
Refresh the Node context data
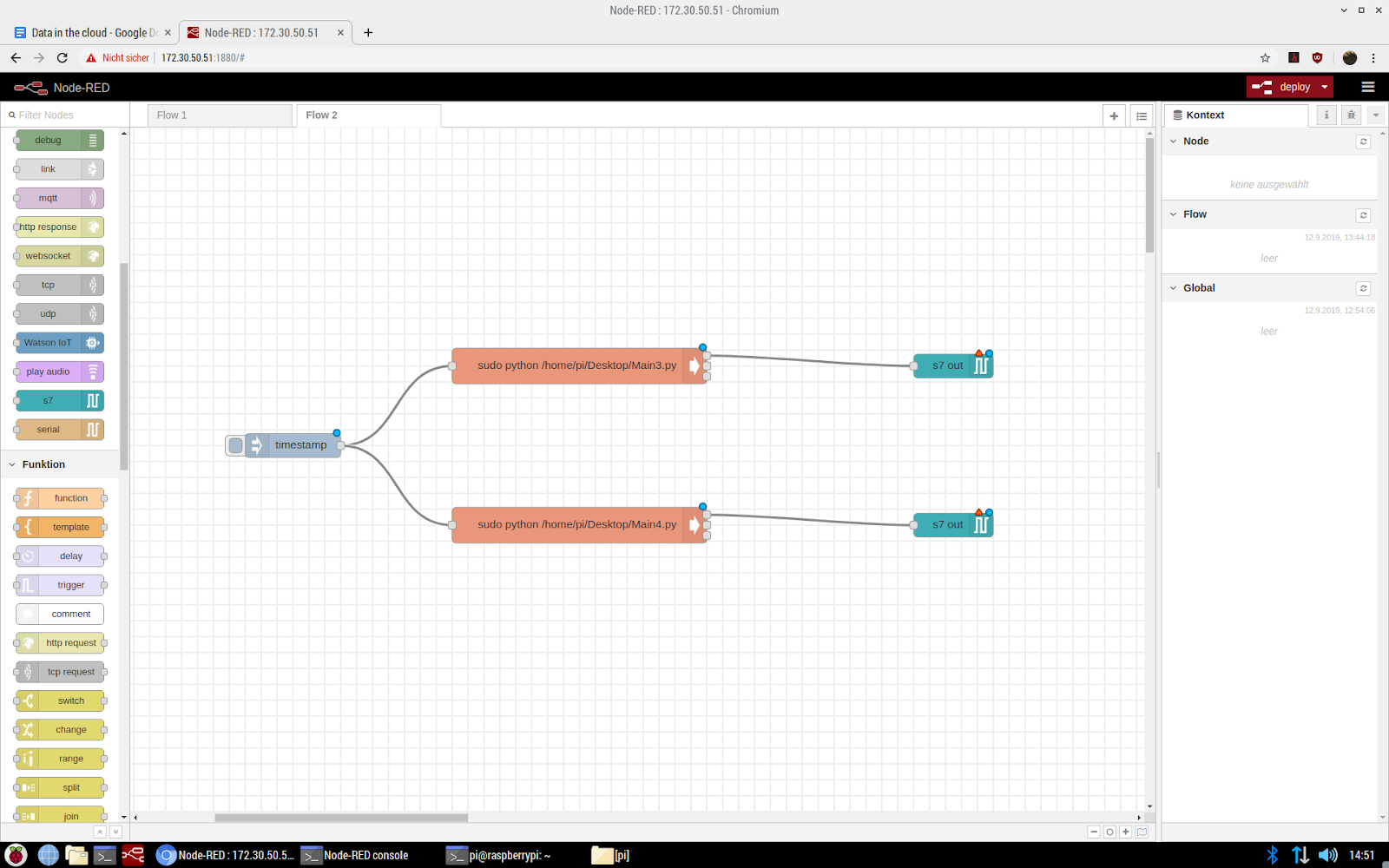point(1363,141)
